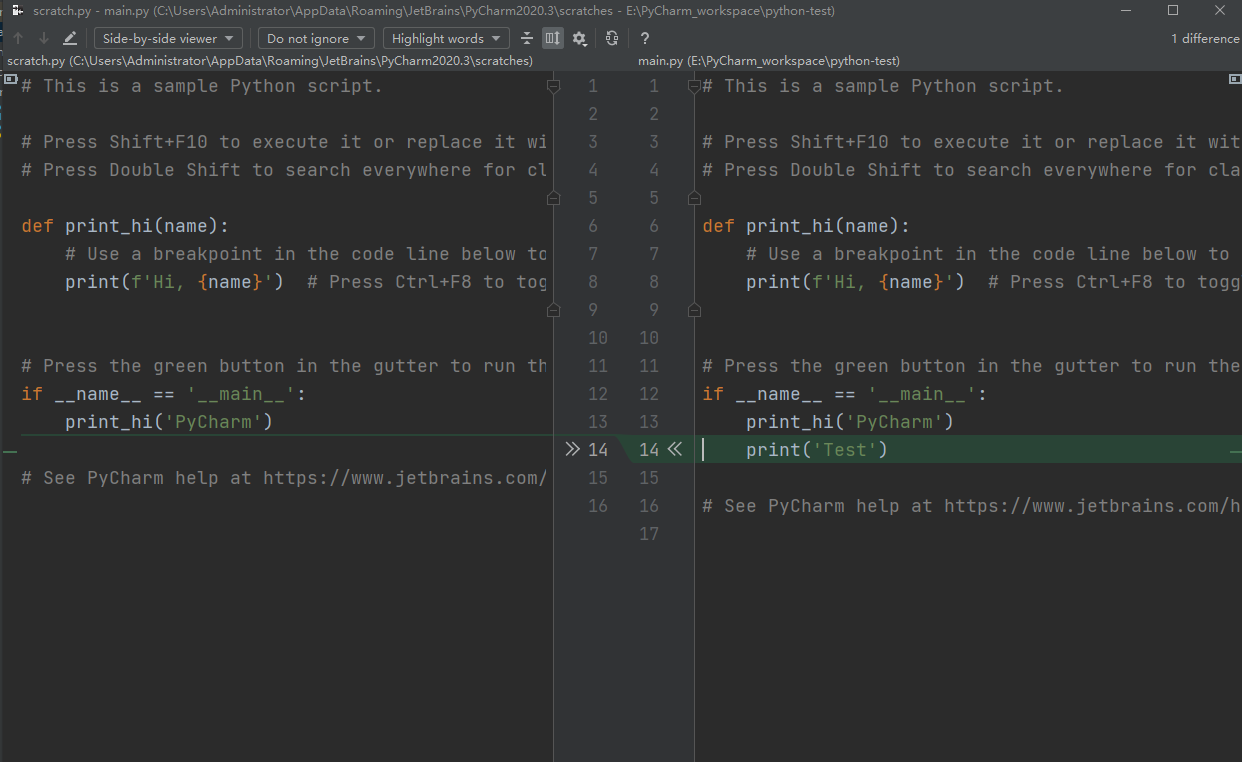Open the Highlight words dropdown
The height and width of the screenshot is (762, 1242).
pyautogui.click(x=446, y=38)
